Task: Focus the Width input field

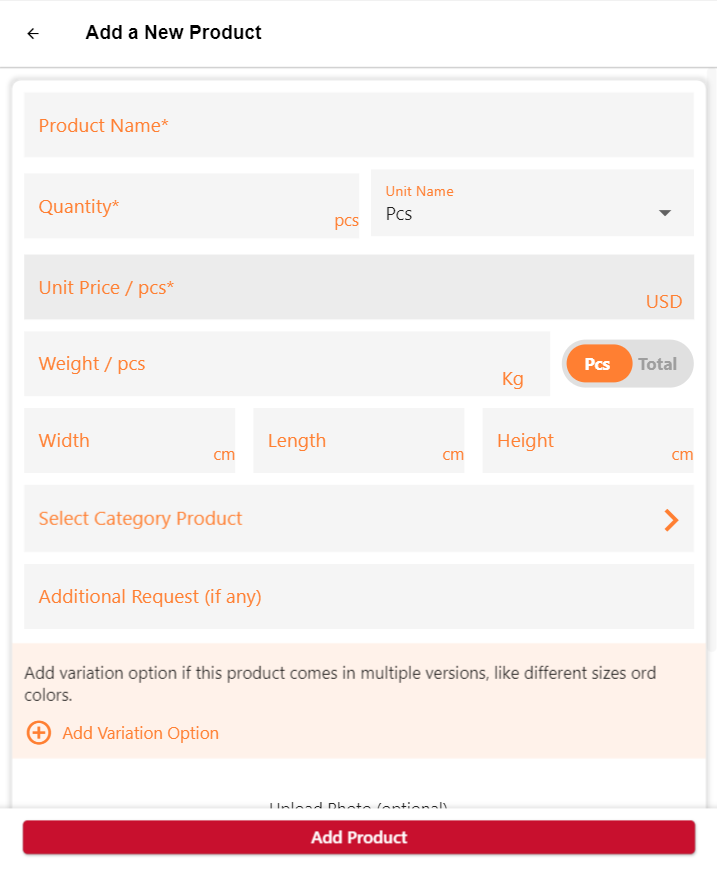Action: pos(129,440)
